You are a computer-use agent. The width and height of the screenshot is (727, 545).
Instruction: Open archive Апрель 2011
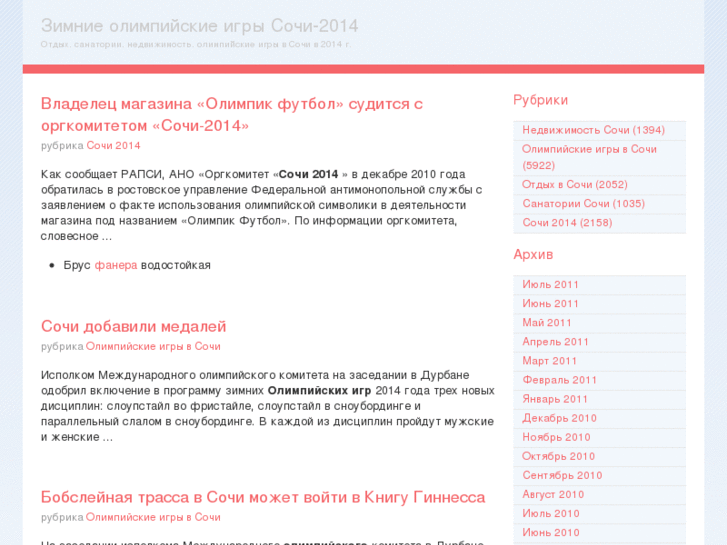[555, 342]
